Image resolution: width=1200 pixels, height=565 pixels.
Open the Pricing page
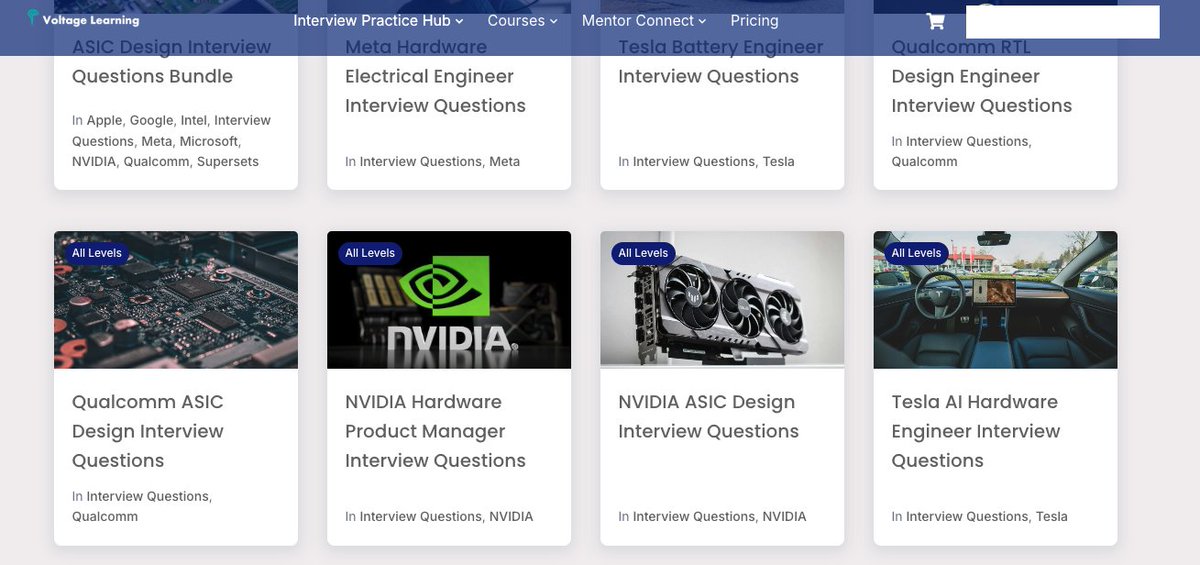point(754,20)
